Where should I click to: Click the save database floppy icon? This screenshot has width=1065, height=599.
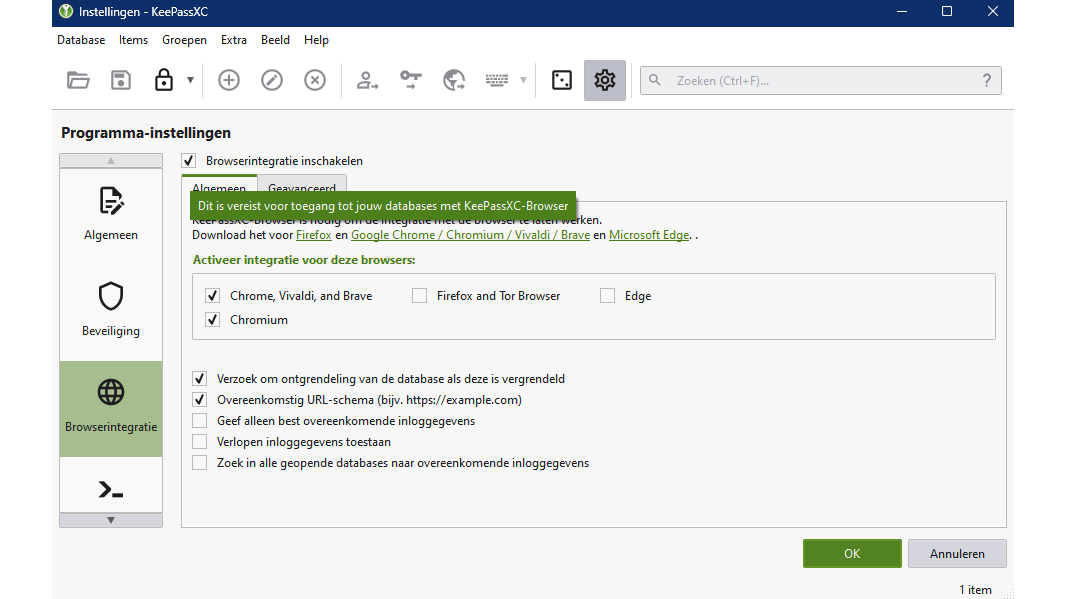click(x=121, y=80)
